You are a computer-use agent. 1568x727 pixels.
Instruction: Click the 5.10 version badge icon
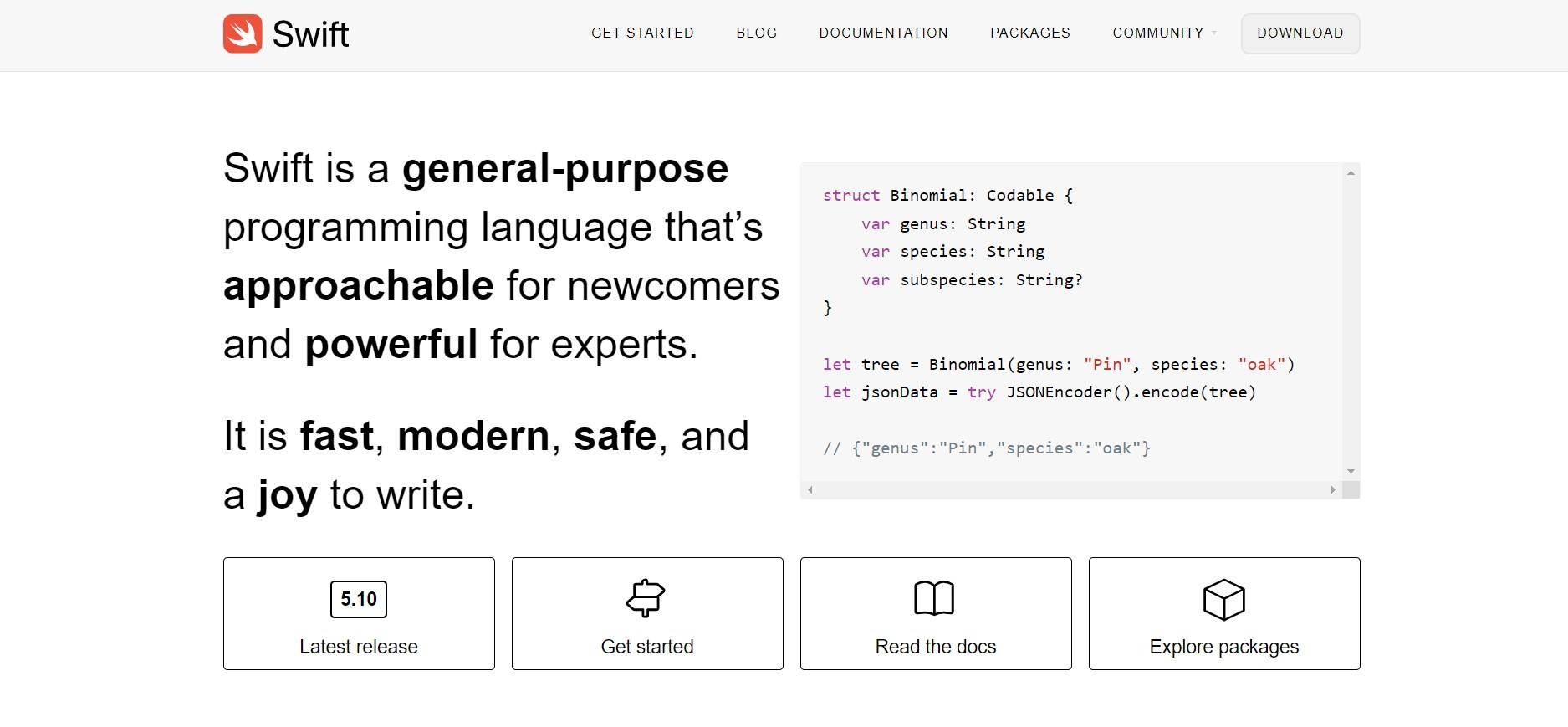(359, 599)
